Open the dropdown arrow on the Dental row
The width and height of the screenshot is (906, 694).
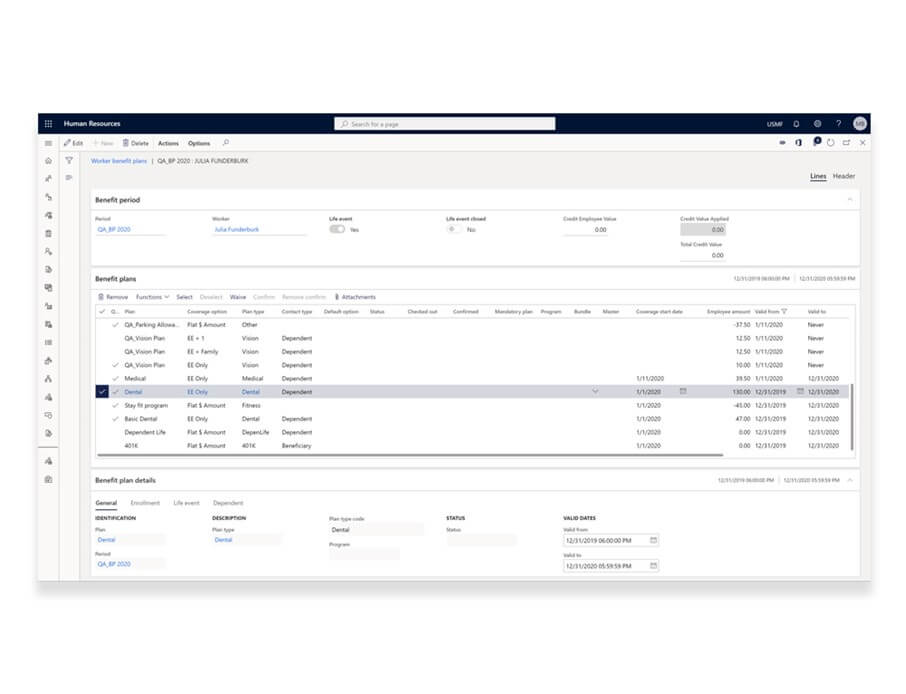click(x=597, y=392)
